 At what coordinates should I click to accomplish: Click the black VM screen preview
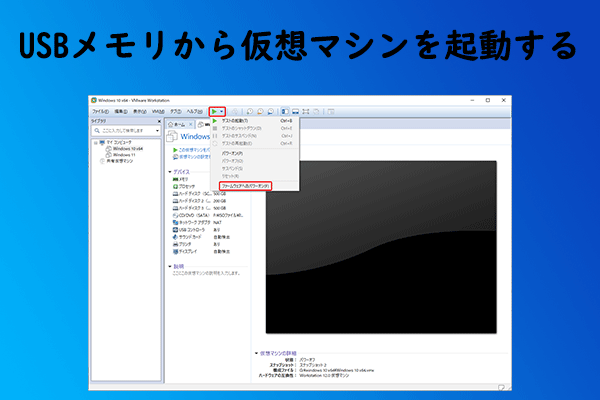(x=381, y=247)
